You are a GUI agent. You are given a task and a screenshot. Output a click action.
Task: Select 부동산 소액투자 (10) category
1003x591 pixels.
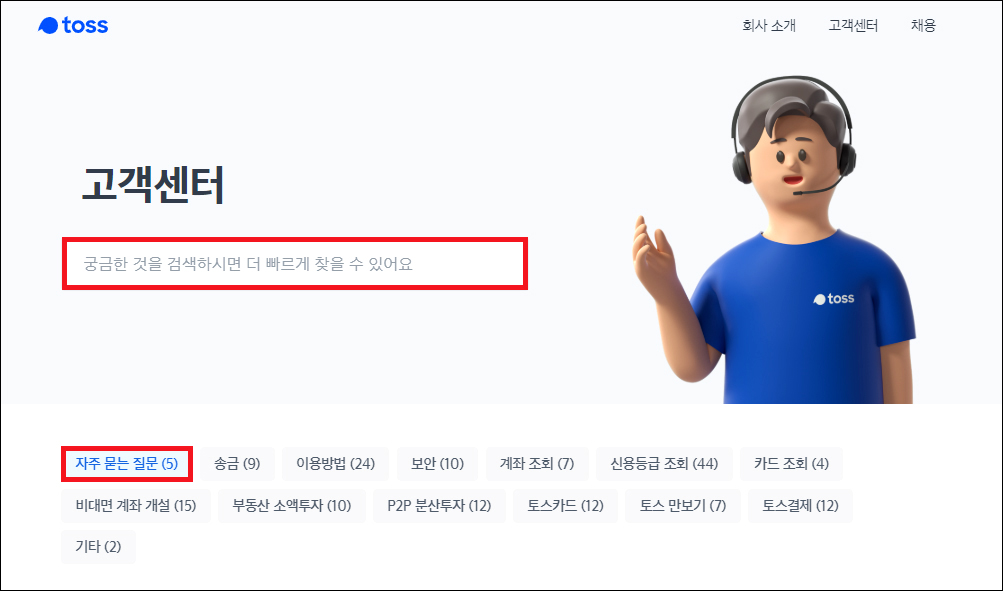(x=292, y=506)
